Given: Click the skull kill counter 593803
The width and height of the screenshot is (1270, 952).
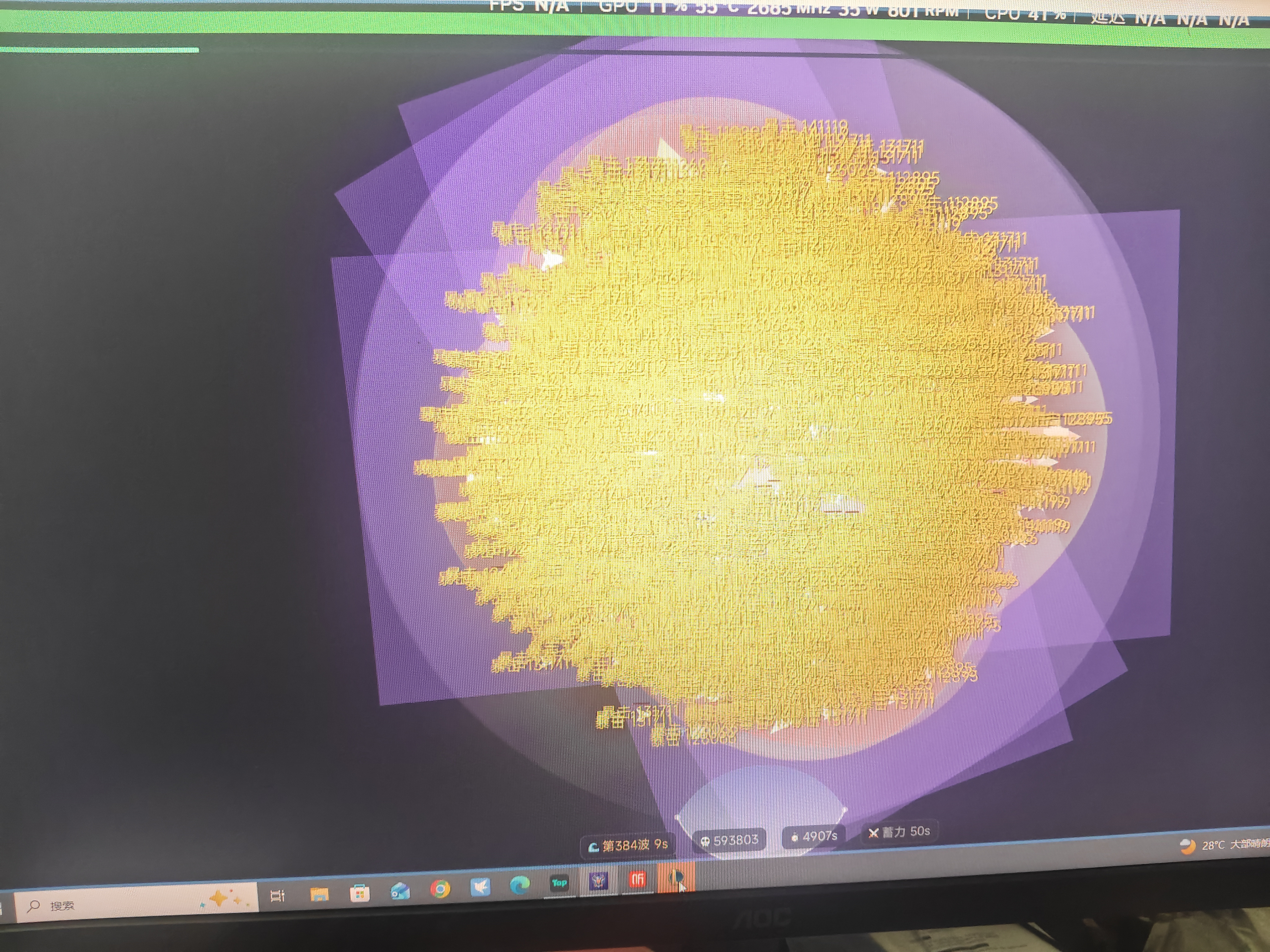Looking at the screenshot, I should (x=730, y=840).
